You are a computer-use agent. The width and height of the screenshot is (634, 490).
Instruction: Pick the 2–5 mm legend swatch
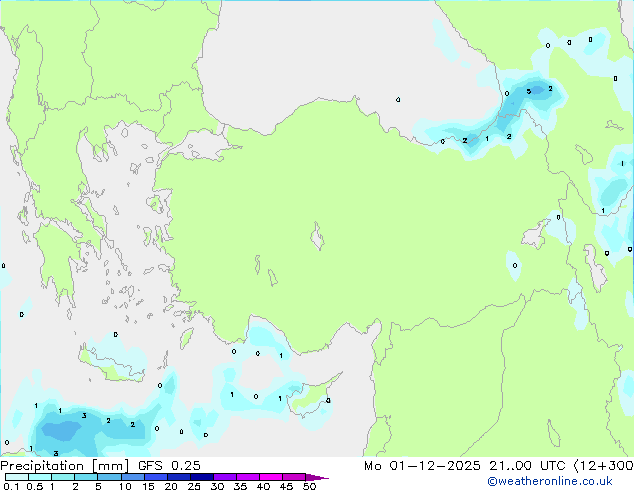click(x=86, y=477)
